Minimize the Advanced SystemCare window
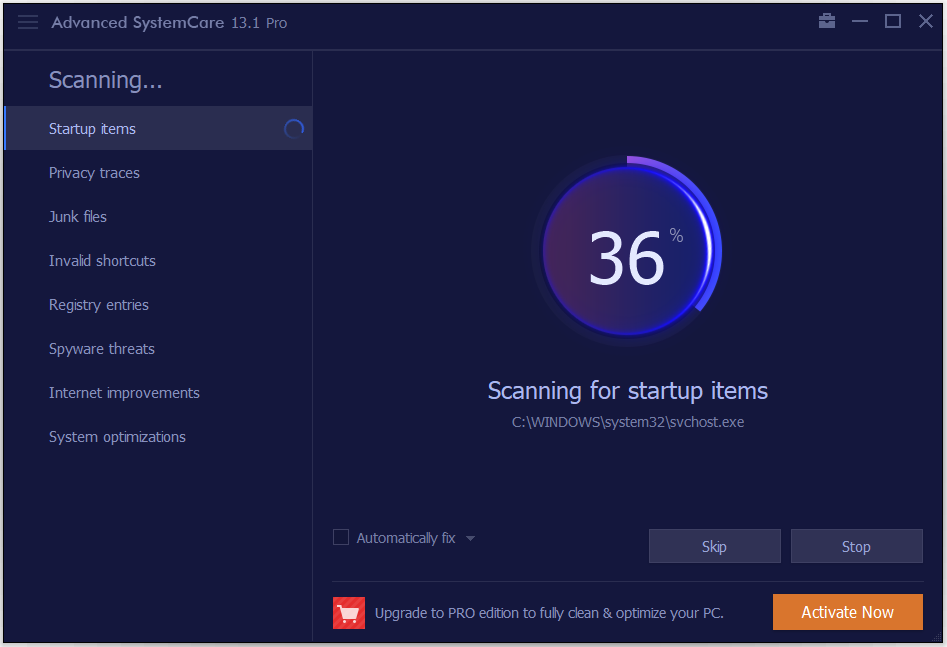Screen dimensions: 947x647 (x=860, y=21)
